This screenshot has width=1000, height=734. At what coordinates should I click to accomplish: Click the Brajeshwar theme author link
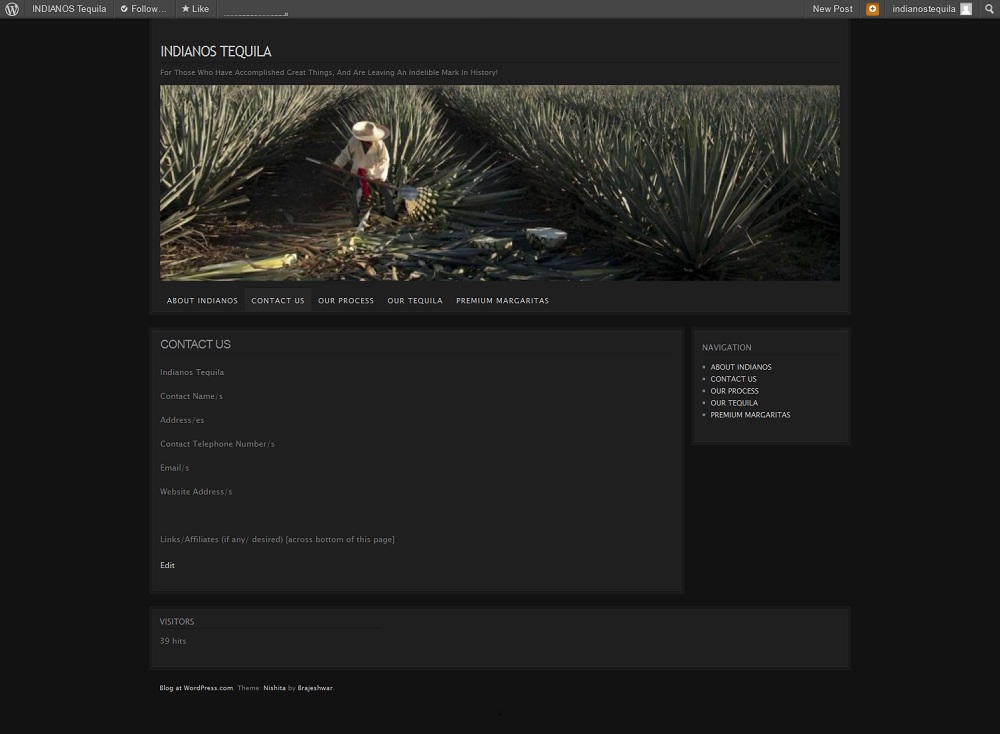(x=315, y=688)
